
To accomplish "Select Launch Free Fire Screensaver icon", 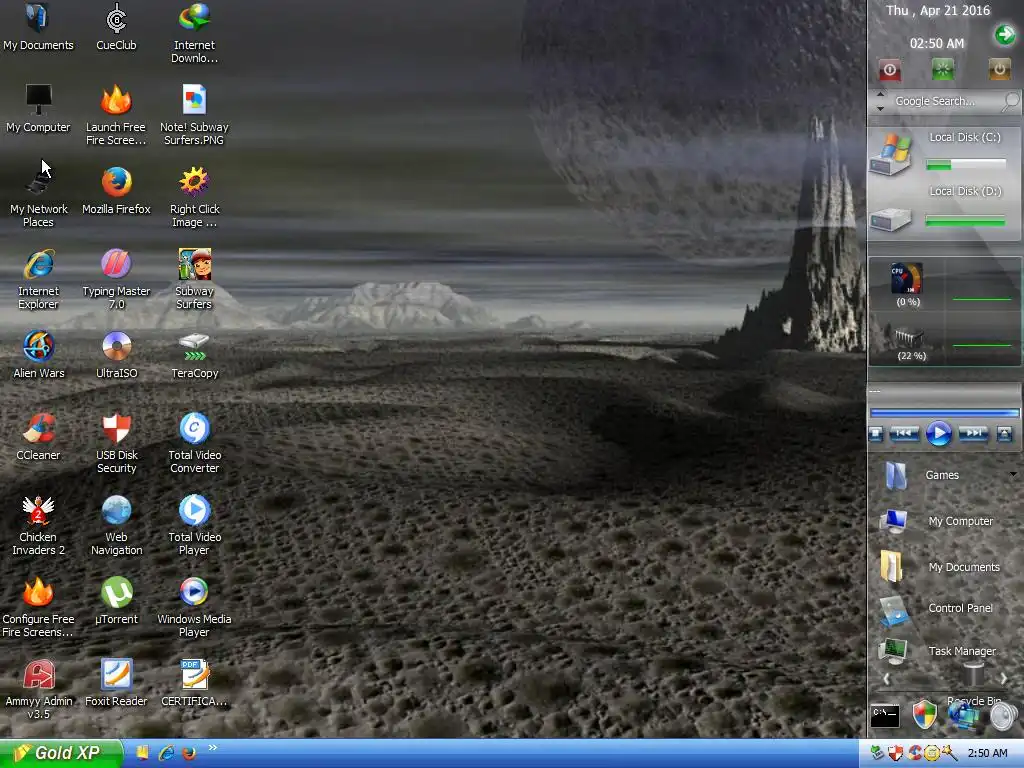I will pos(116,115).
